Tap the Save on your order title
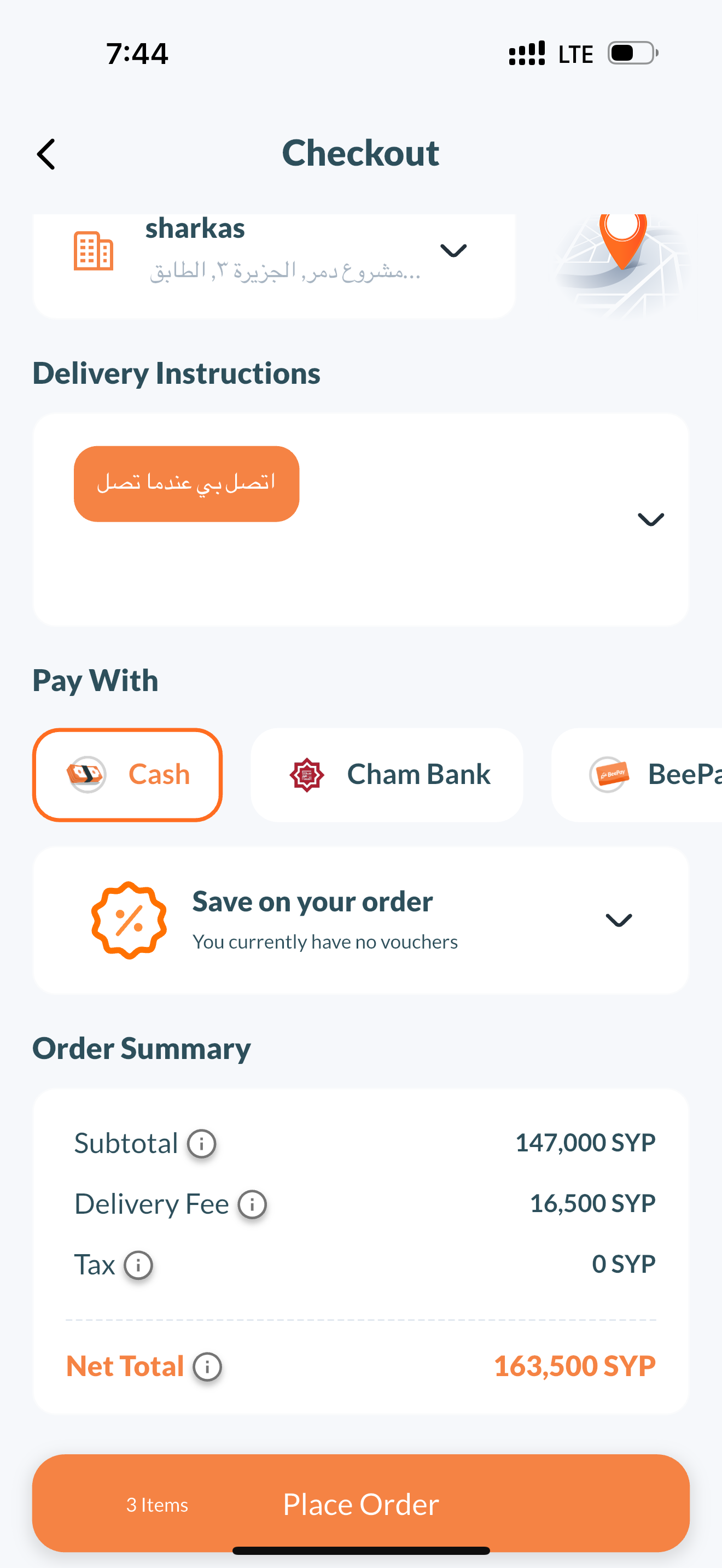This screenshot has height=1568, width=722. pos(312,902)
